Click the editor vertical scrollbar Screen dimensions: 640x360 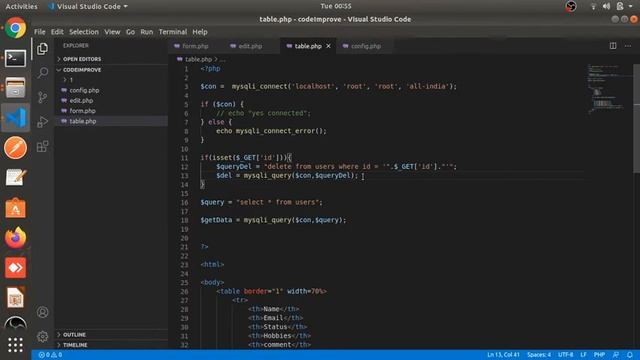pyautogui.click(x=636, y=118)
